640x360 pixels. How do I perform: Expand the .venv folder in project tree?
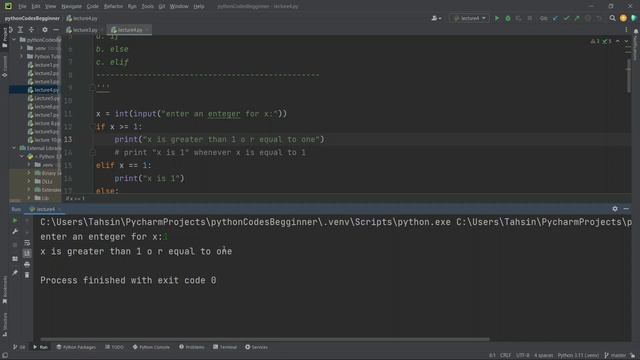[x=22, y=48]
